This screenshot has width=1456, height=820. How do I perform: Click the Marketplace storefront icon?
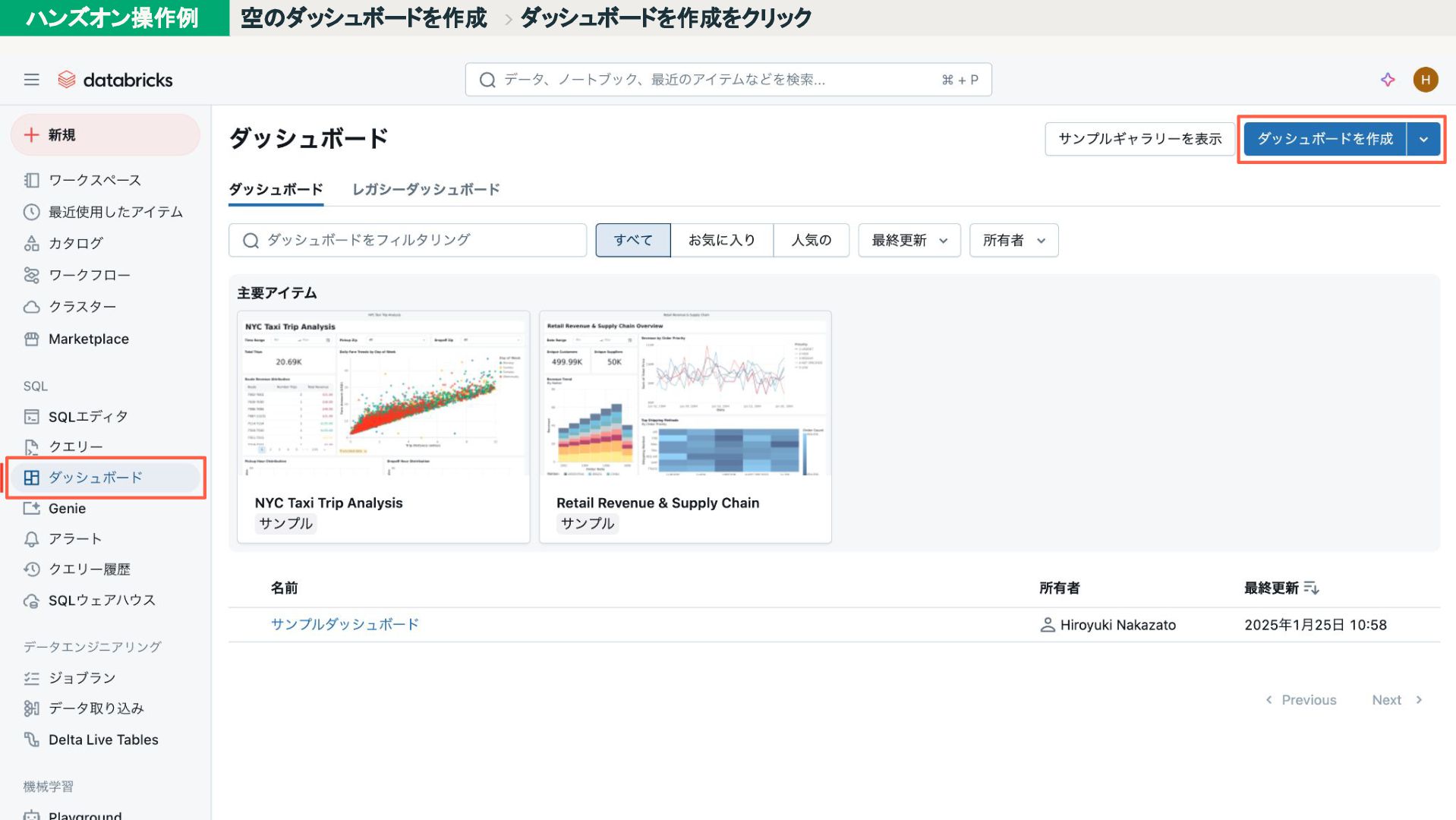click(31, 339)
